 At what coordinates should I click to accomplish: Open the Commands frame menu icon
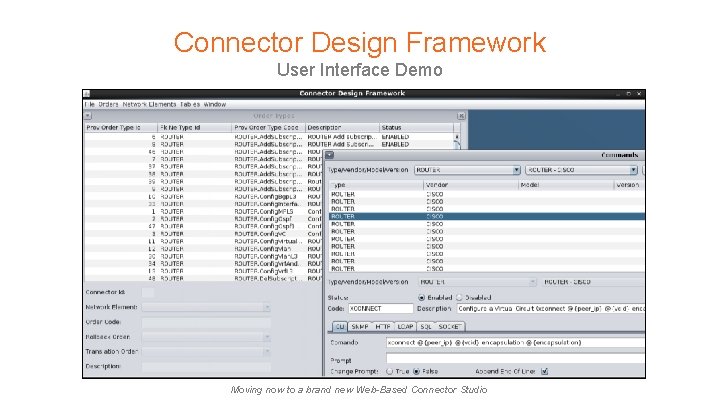click(x=329, y=155)
